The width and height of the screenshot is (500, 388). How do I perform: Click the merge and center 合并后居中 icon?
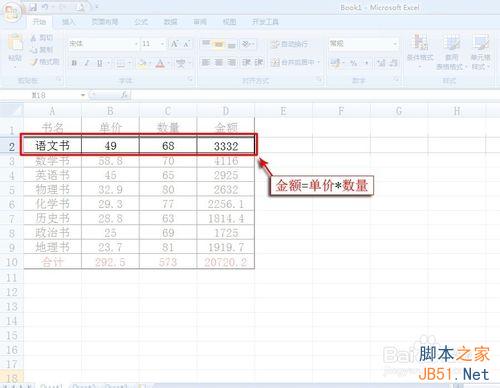(x=275, y=62)
